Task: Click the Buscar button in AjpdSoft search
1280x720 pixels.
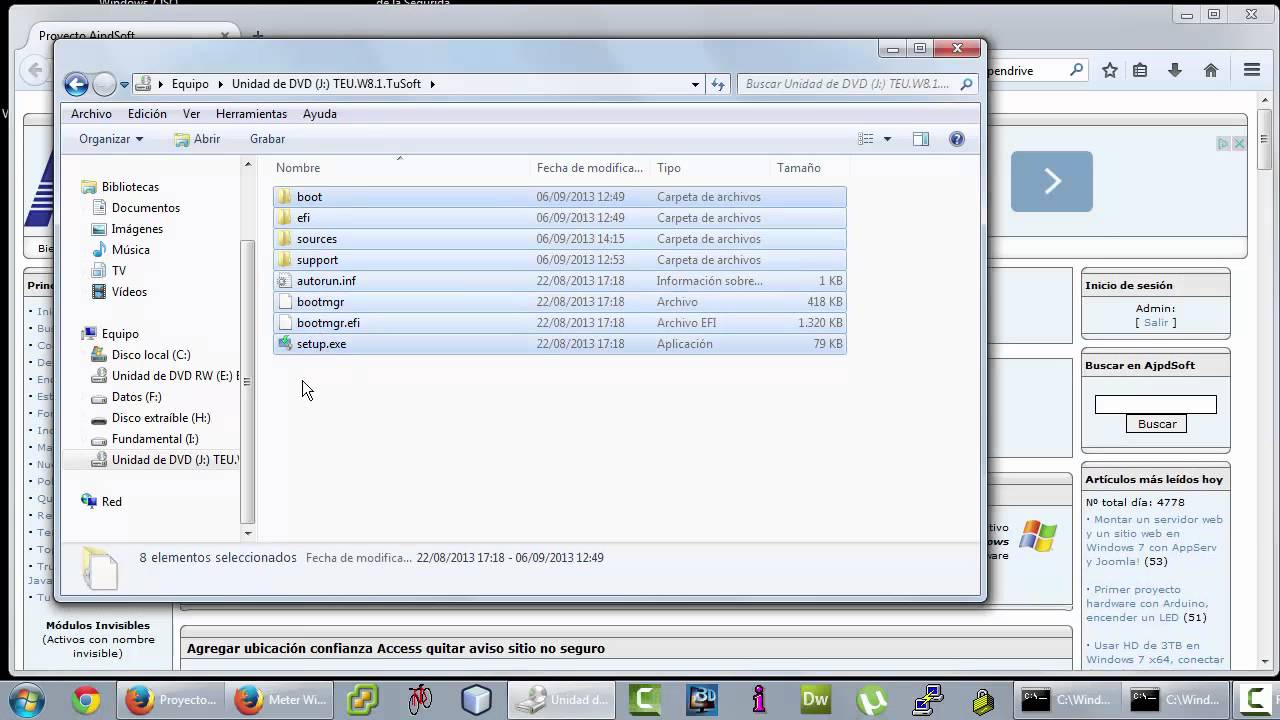Action: click(x=1157, y=424)
